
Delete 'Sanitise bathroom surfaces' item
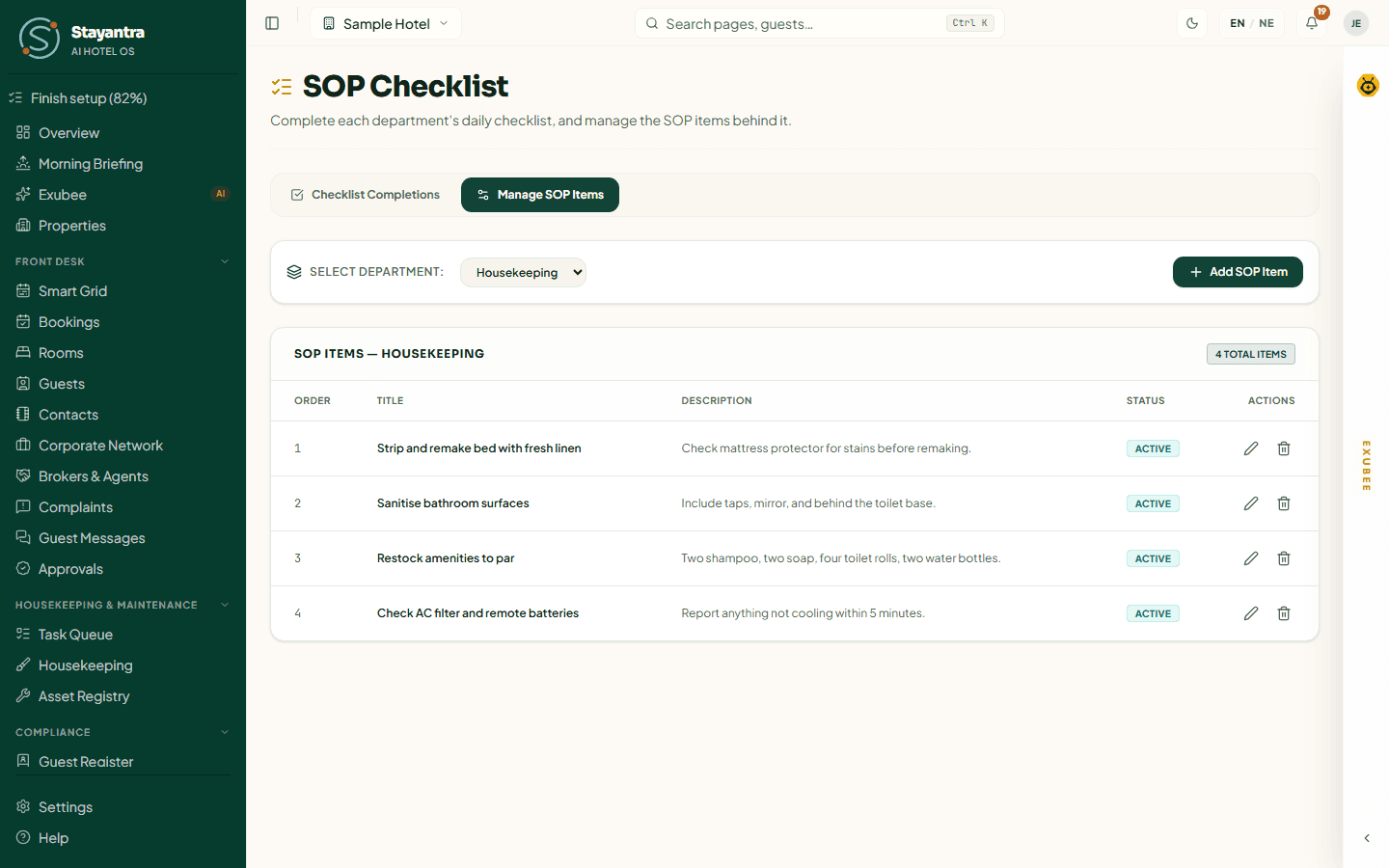[x=1284, y=503]
